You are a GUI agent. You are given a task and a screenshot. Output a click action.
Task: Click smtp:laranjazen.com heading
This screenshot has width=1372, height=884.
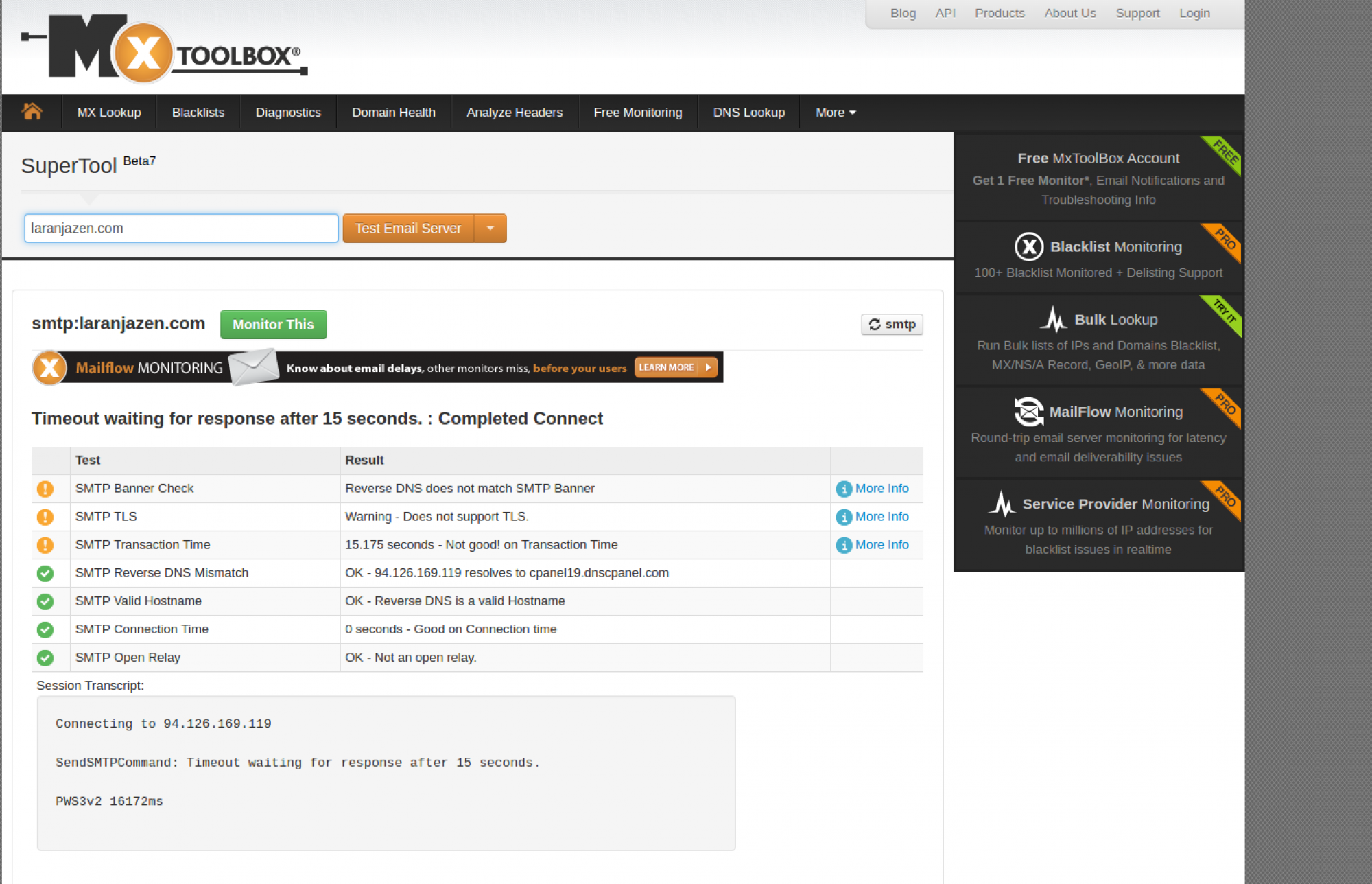tap(118, 323)
